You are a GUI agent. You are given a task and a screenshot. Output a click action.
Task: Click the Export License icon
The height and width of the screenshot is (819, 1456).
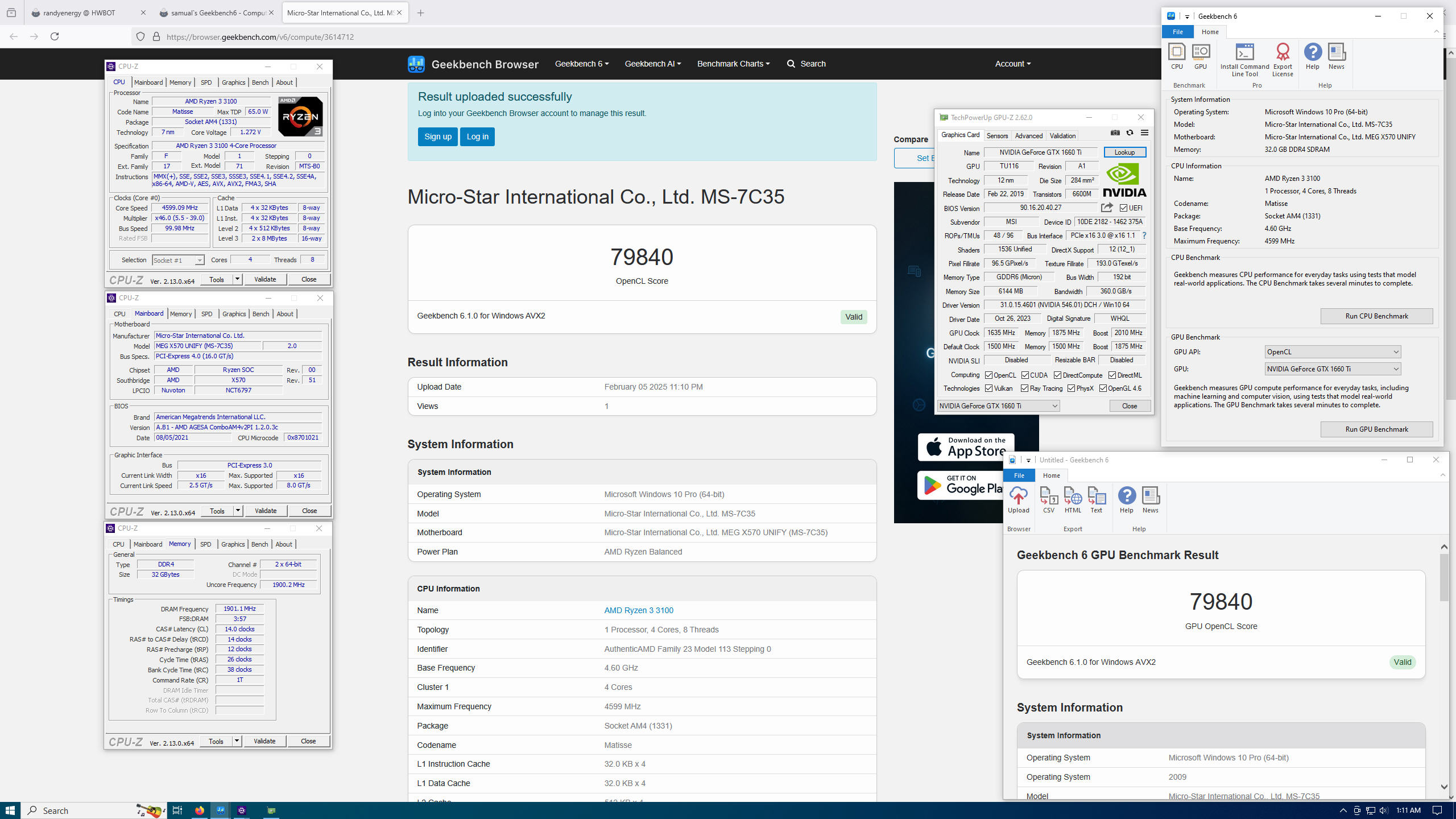coord(1283,60)
